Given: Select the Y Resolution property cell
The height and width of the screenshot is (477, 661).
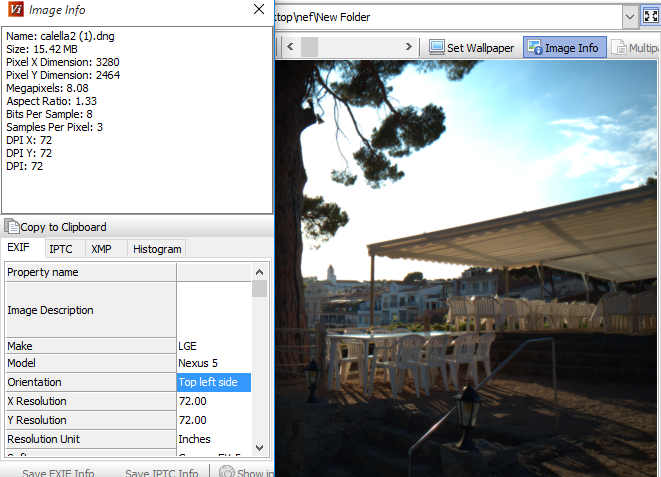Looking at the screenshot, I should coord(91,420).
